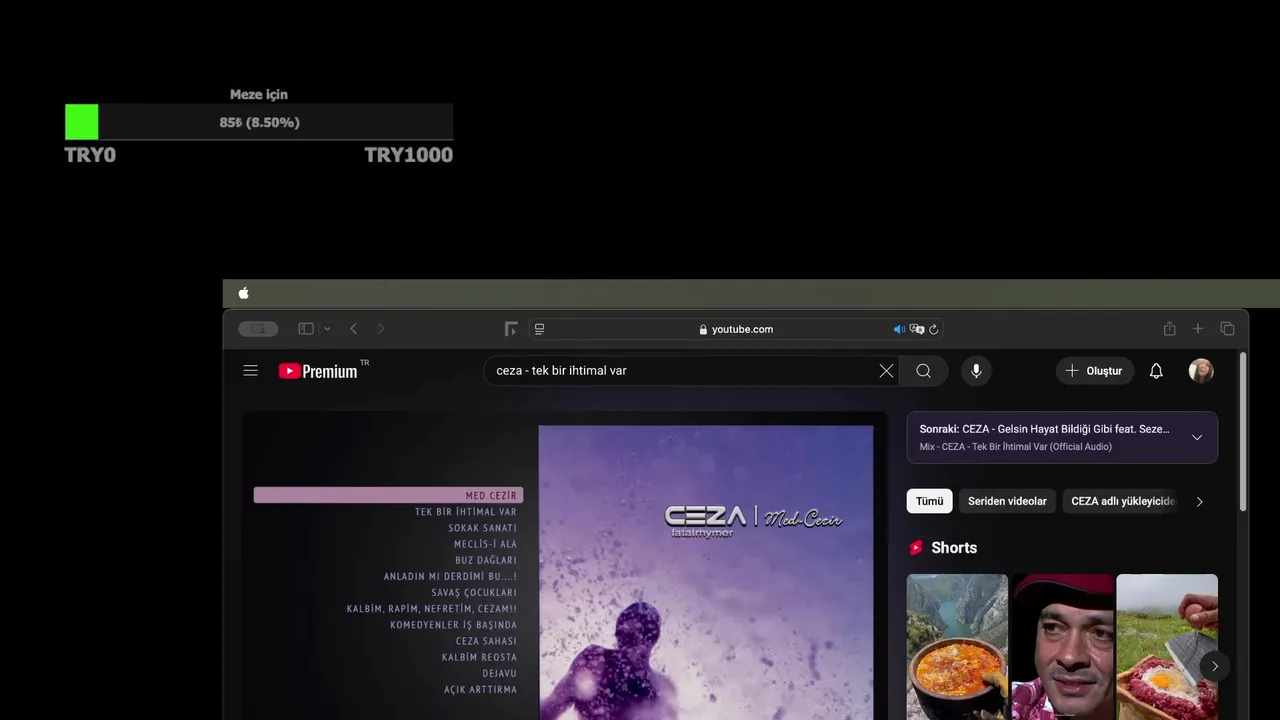Viewport: 1280px width, 720px height.
Task: Show the next Shorts with the round arrow
Action: 1214,666
